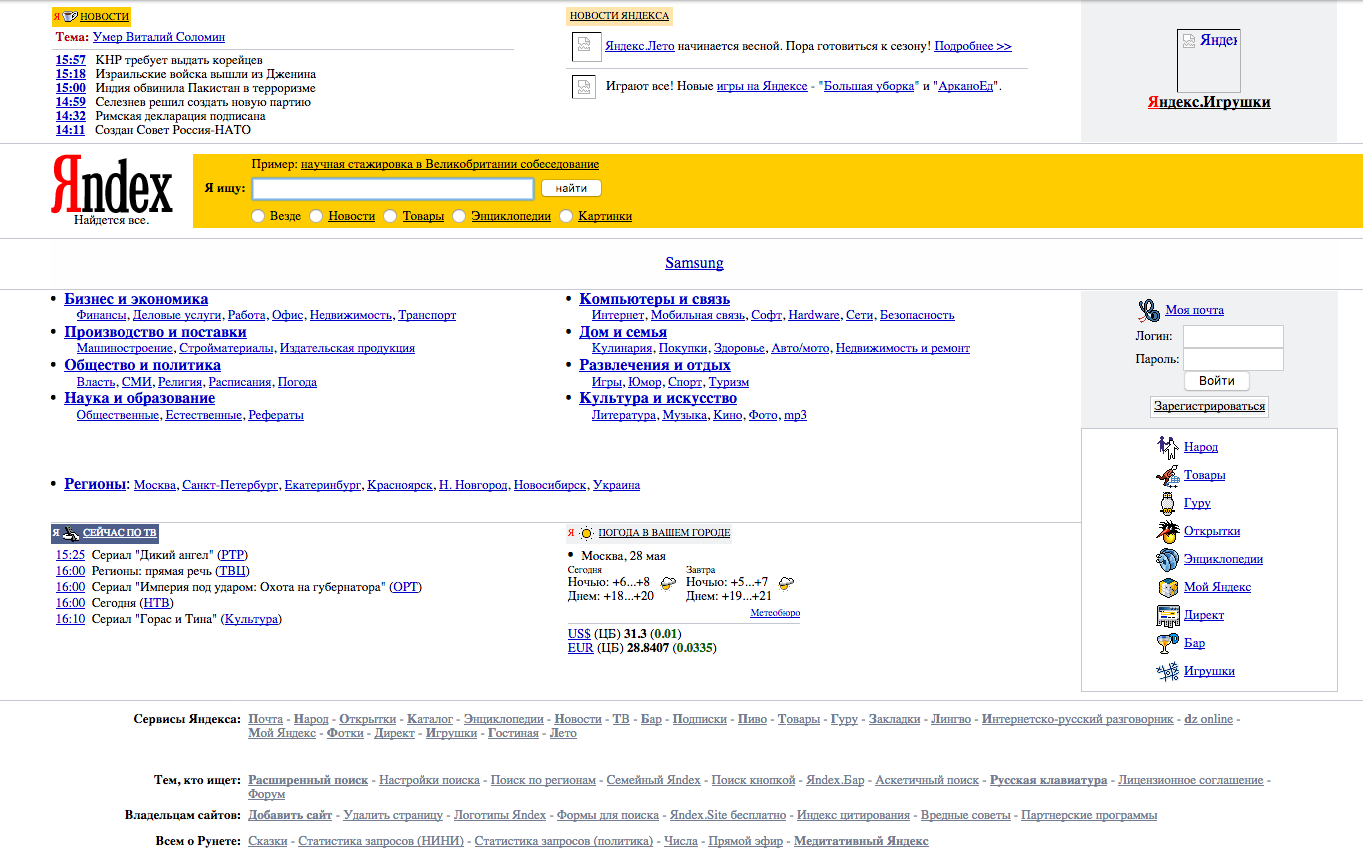Open Производство и поставки category
This screenshot has height=851, width=1363.
[x=155, y=332]
